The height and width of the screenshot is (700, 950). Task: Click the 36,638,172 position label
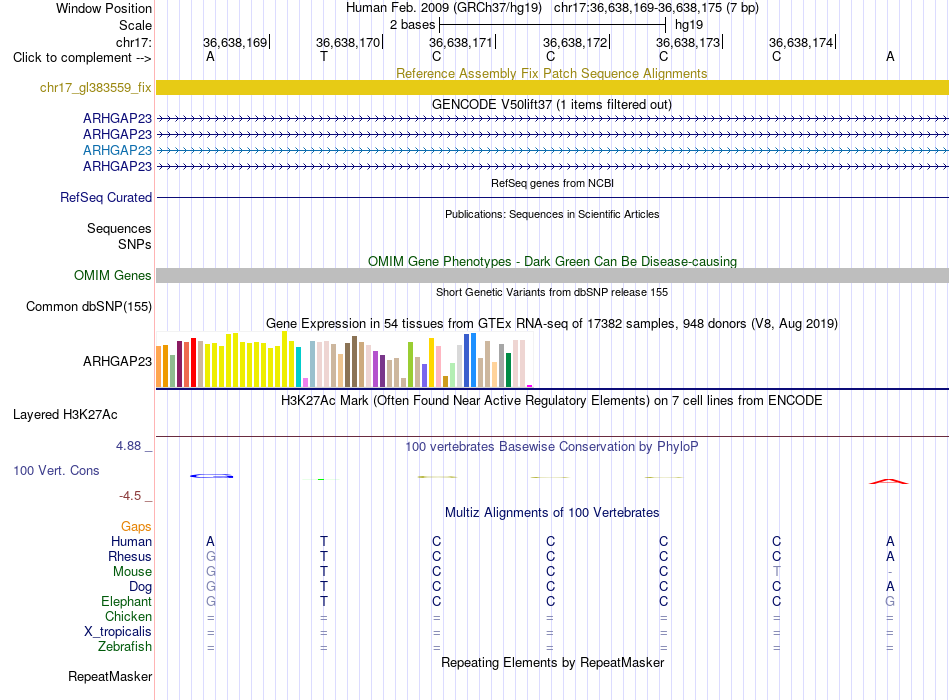[x=575, y=42]
